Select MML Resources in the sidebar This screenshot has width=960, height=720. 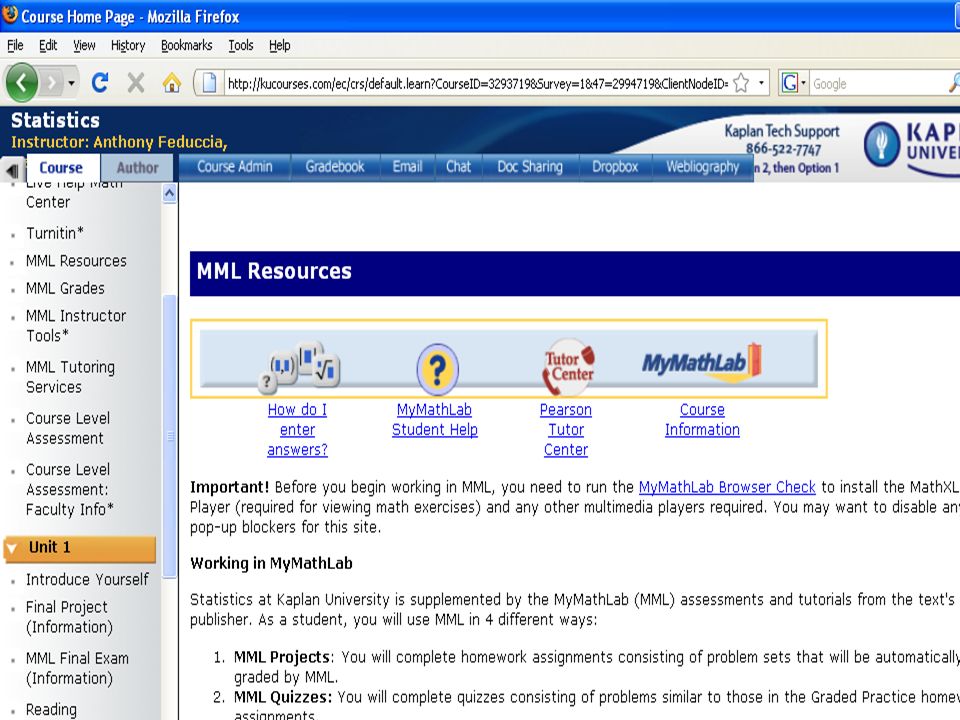pyautogui.click(x=76, y=261)
